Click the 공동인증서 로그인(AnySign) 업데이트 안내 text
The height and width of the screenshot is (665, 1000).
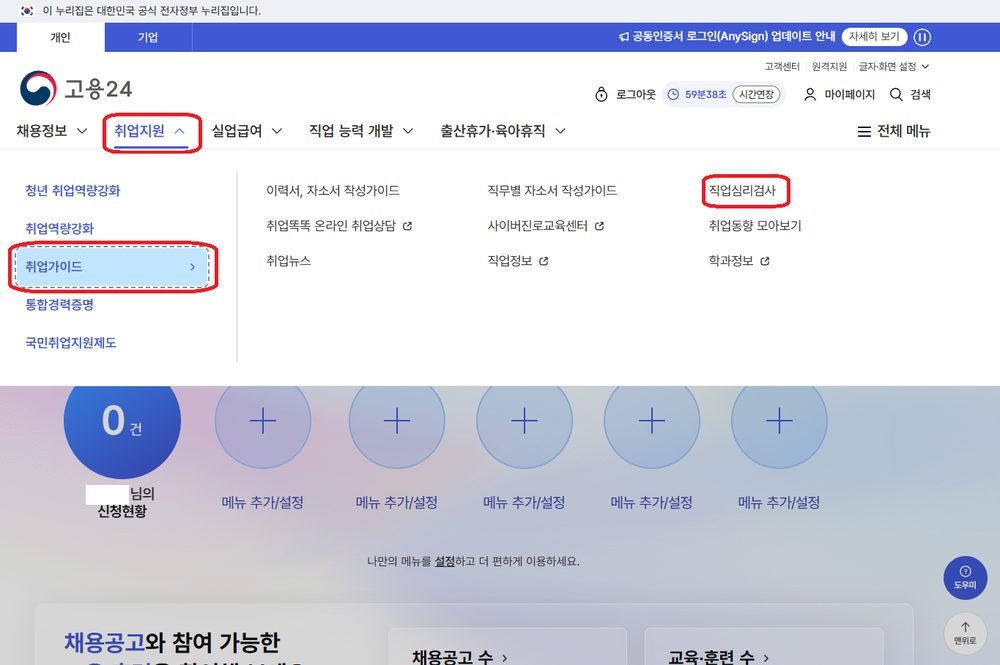[x=733, y=37]
